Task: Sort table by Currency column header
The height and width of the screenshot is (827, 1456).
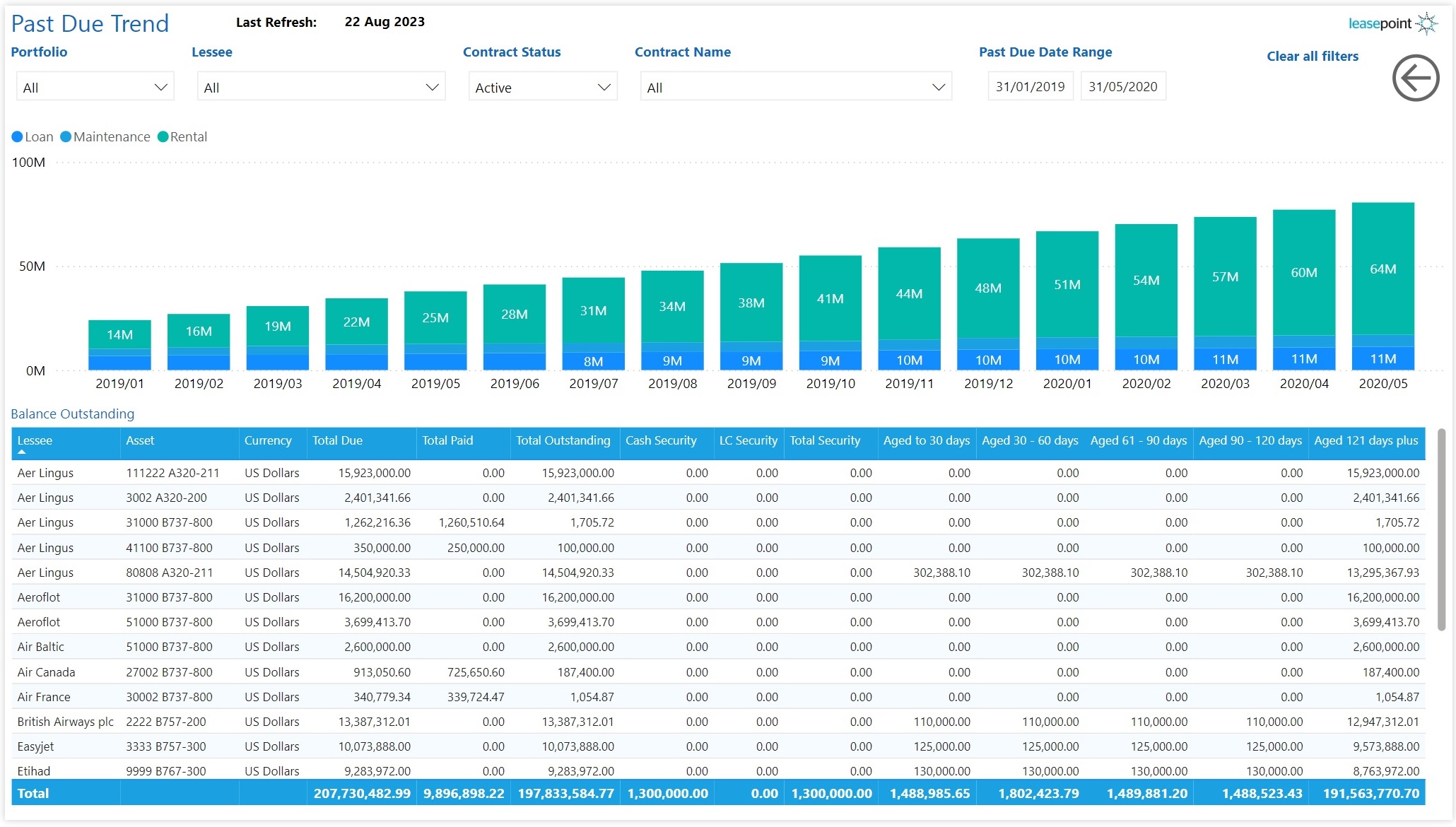Action: 273,442
